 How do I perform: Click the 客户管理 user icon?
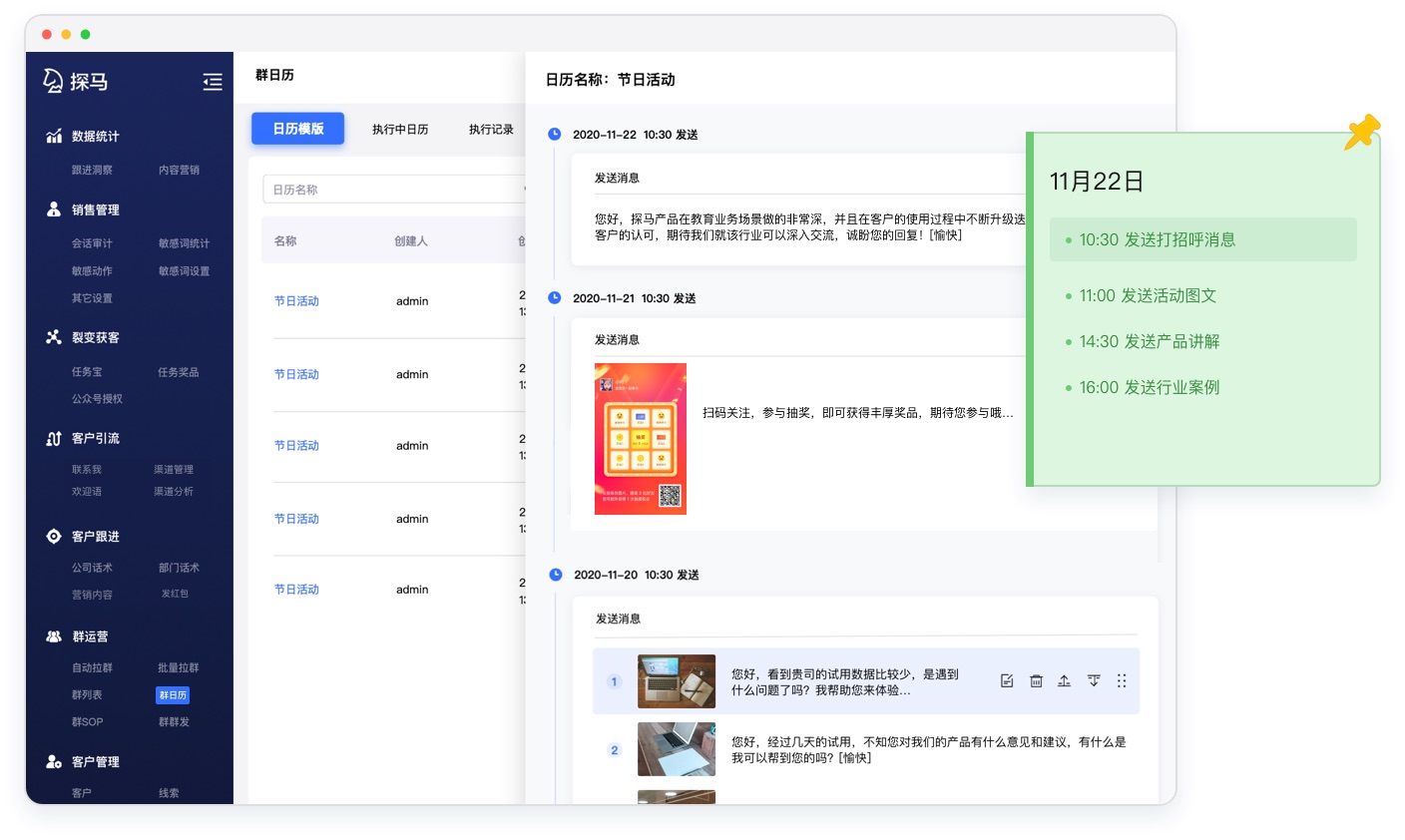[54, 761]
